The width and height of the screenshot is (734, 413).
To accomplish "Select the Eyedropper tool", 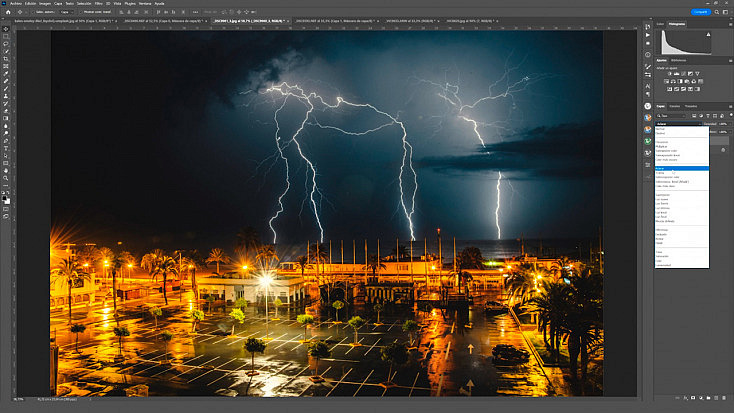I will click(x=6, y=74).
